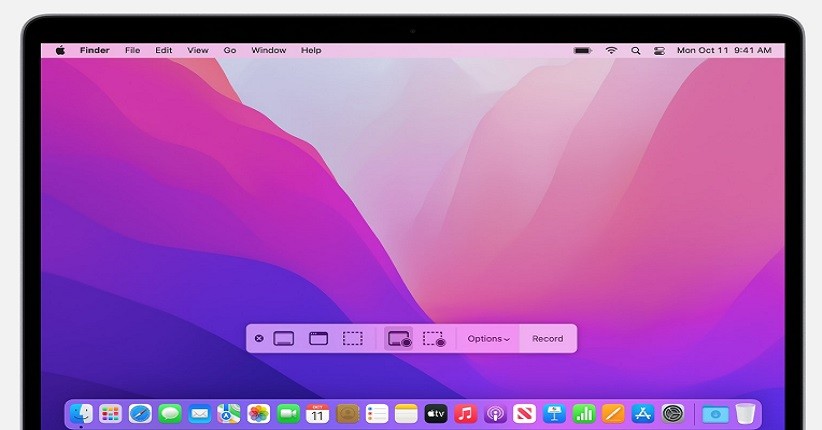
Task: Open the Downloads folder in the Dock
Action: click(715, 414)
